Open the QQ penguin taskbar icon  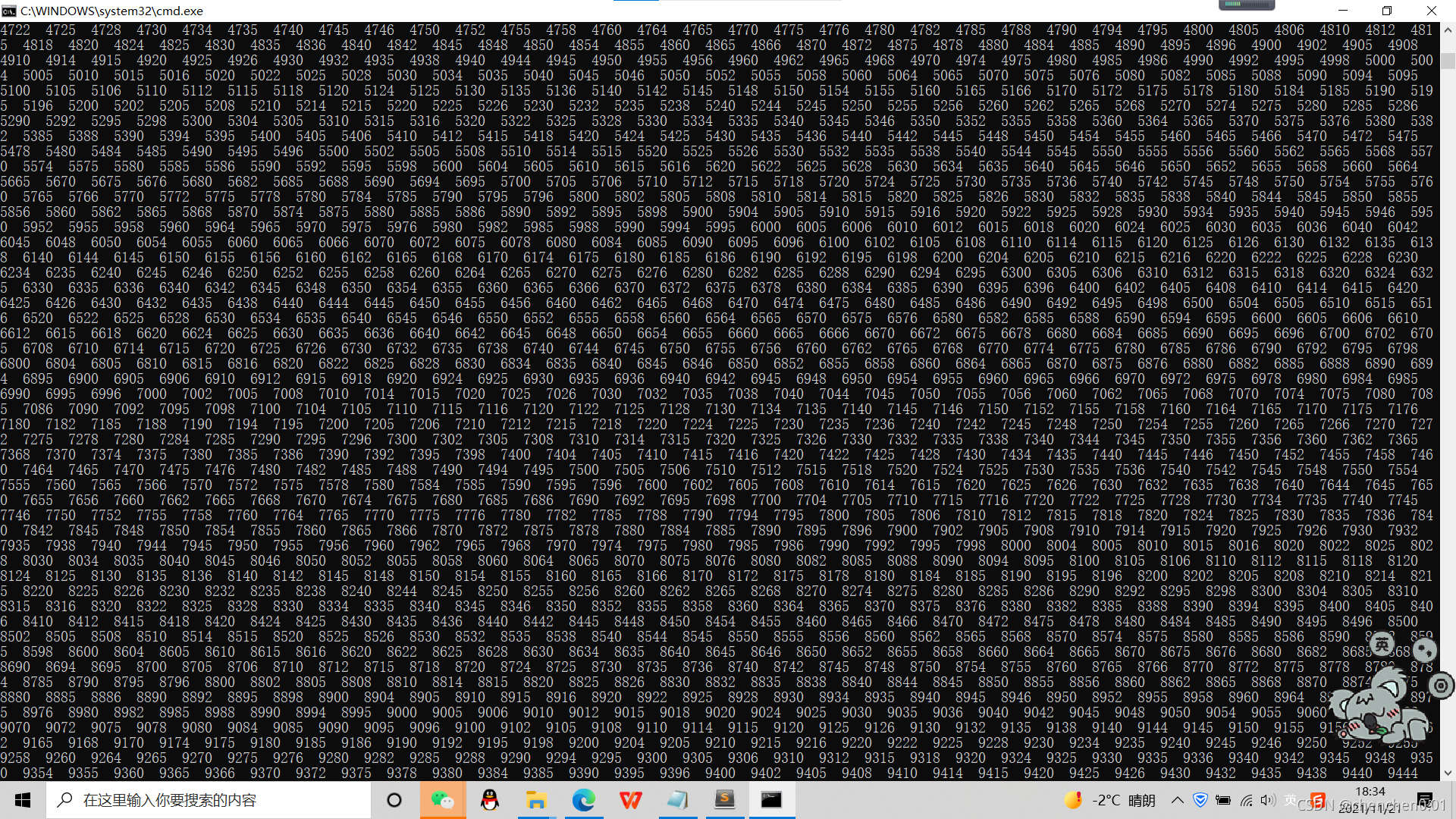tap(490, 800)
